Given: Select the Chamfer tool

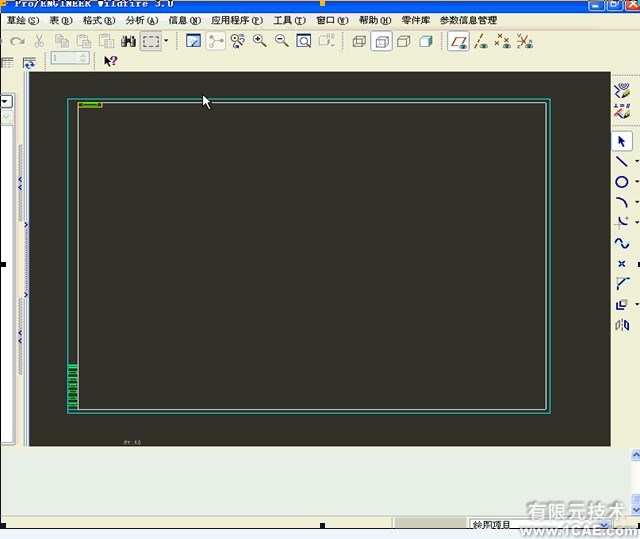Looking at the screenshot, I should coord(622,284).
